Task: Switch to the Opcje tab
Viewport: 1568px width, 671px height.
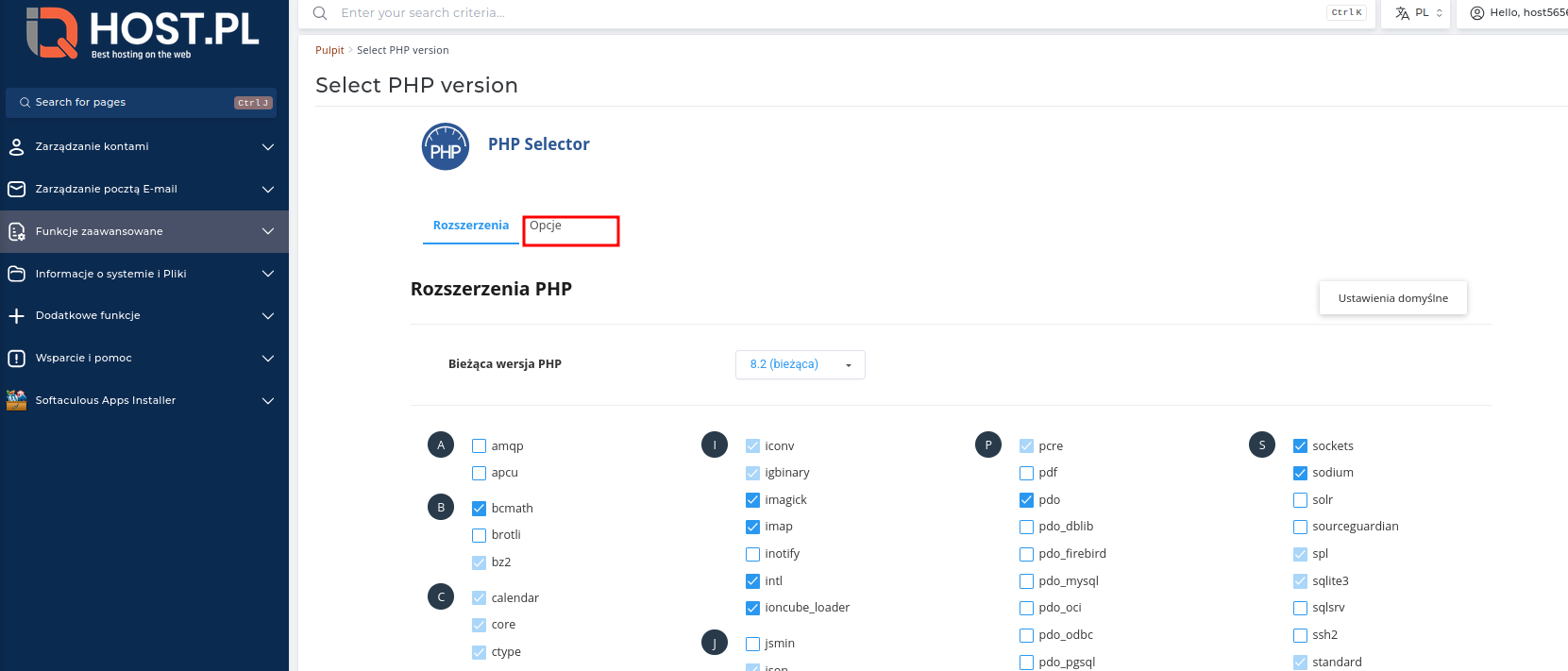Action: 546,226
